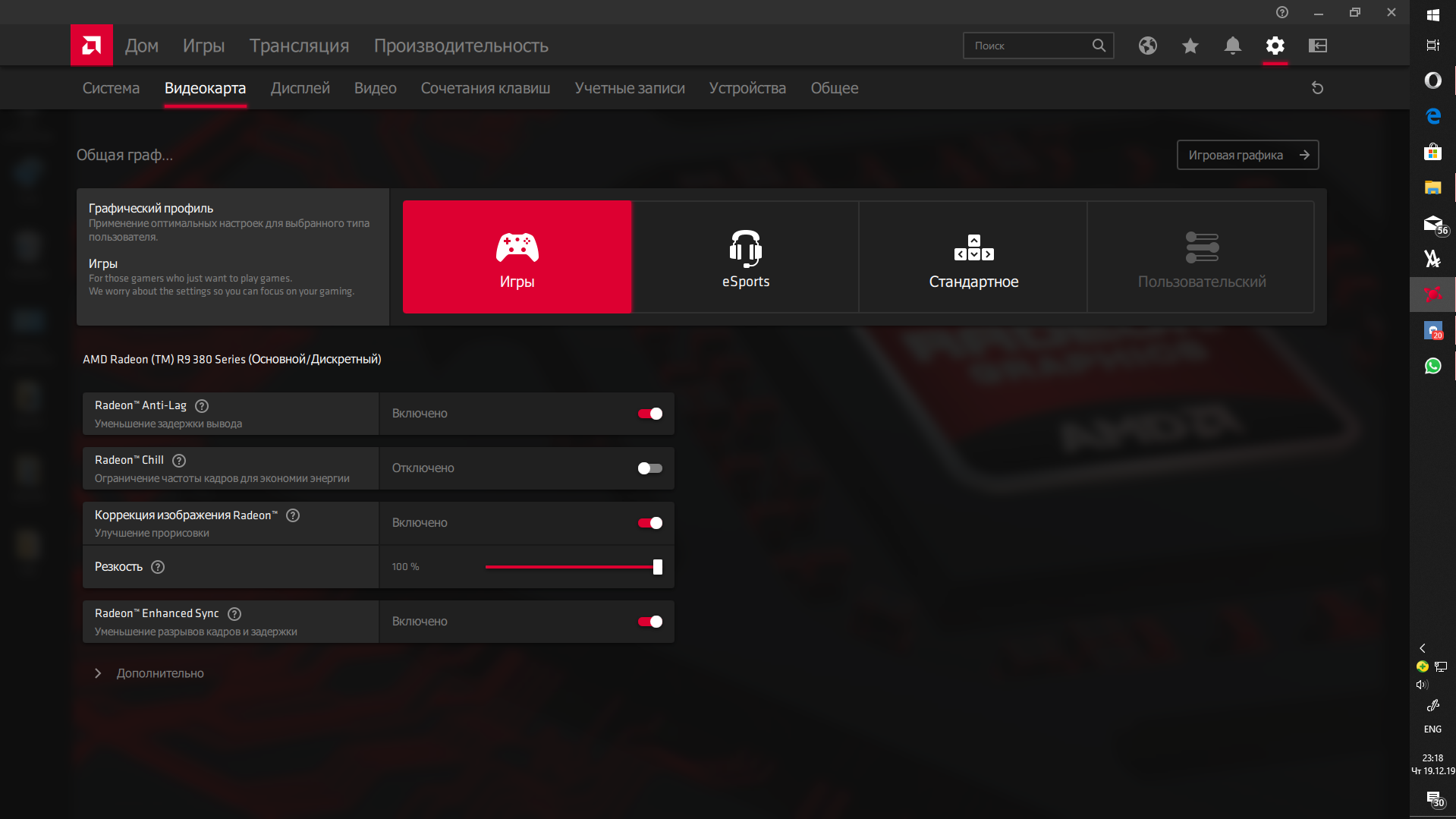
Task: Open Microsoft Store from taskbar
Action: click(1432, 152)
